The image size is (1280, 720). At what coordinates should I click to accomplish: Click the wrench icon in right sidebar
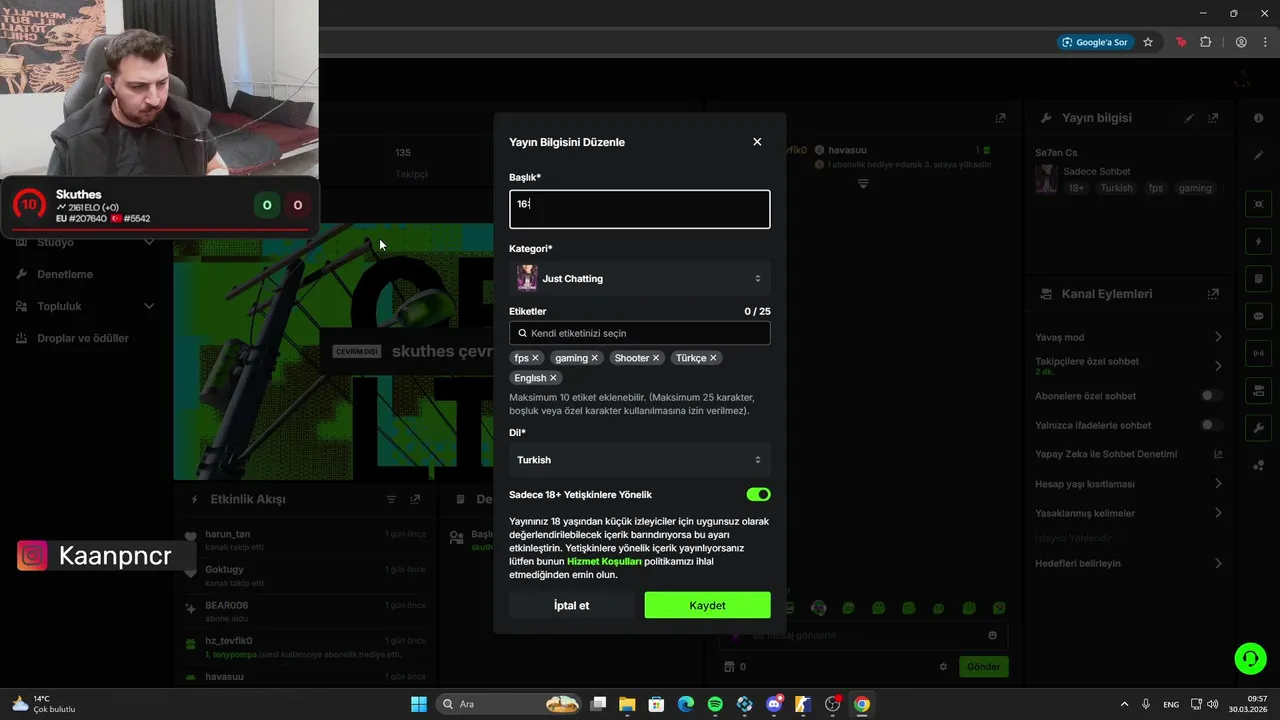pyautogui.click(x=1258, y=428)
